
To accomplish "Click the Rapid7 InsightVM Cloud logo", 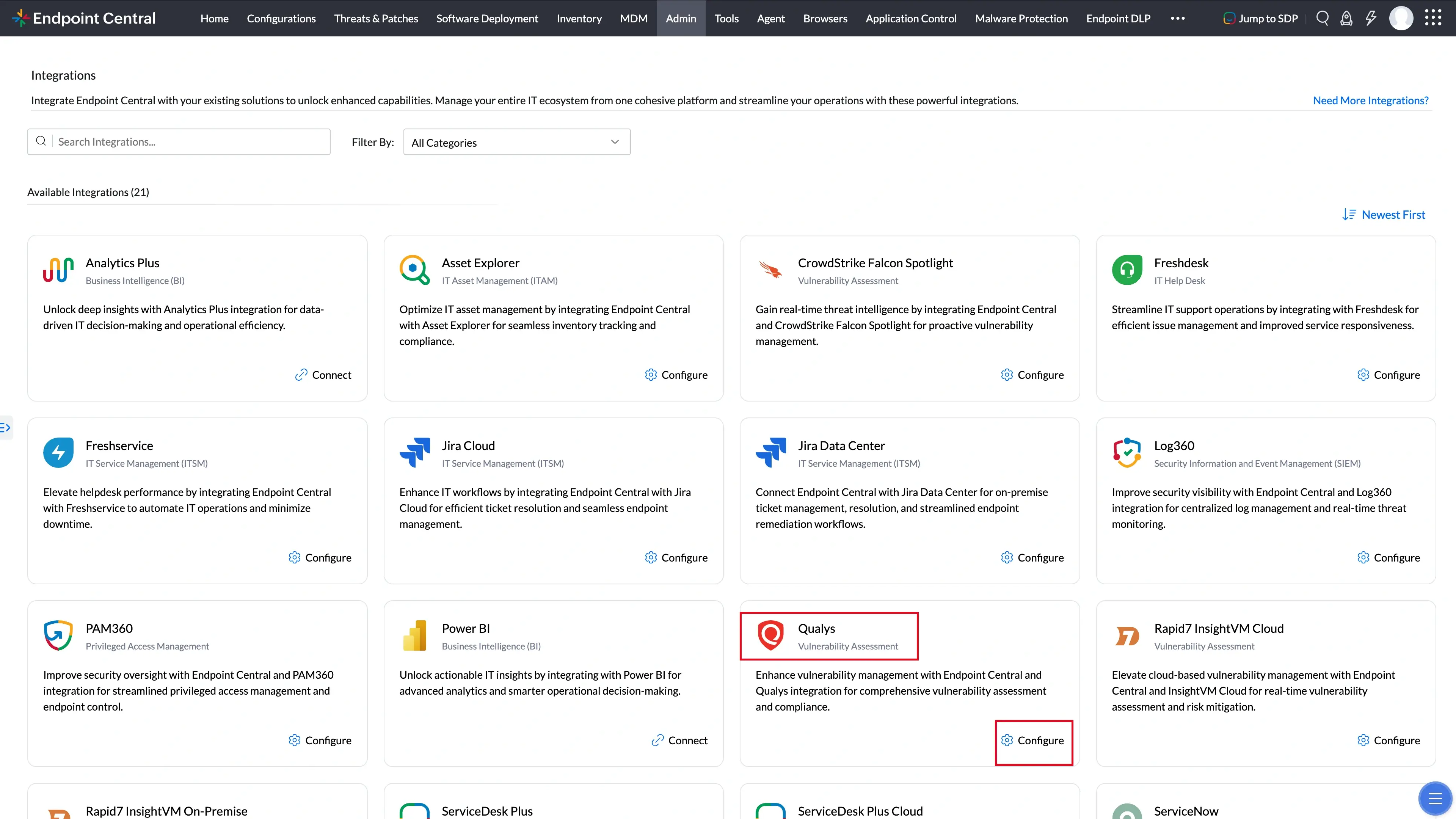I will tap(1127, 636).
